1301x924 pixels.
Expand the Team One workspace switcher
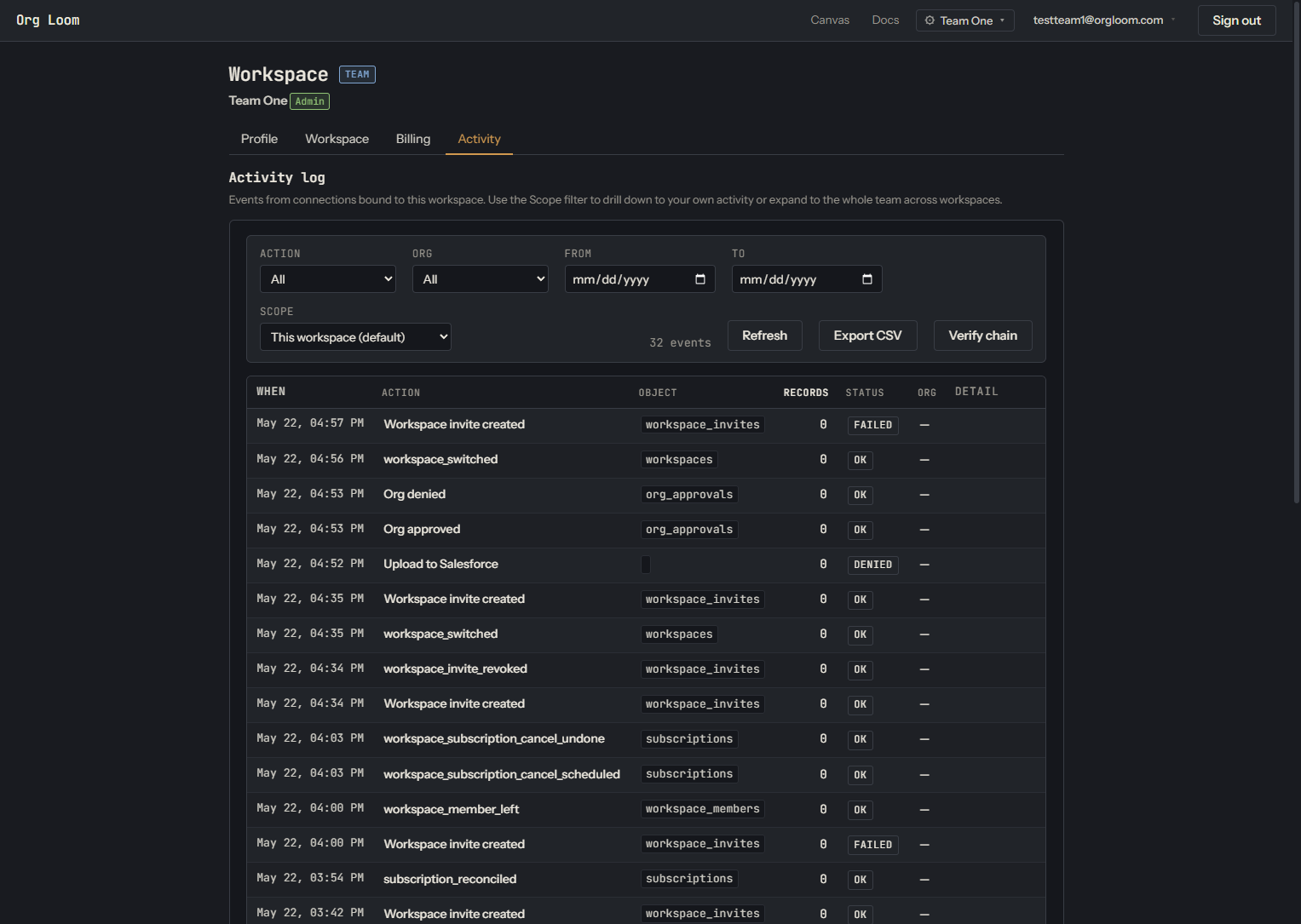[965, 20]
